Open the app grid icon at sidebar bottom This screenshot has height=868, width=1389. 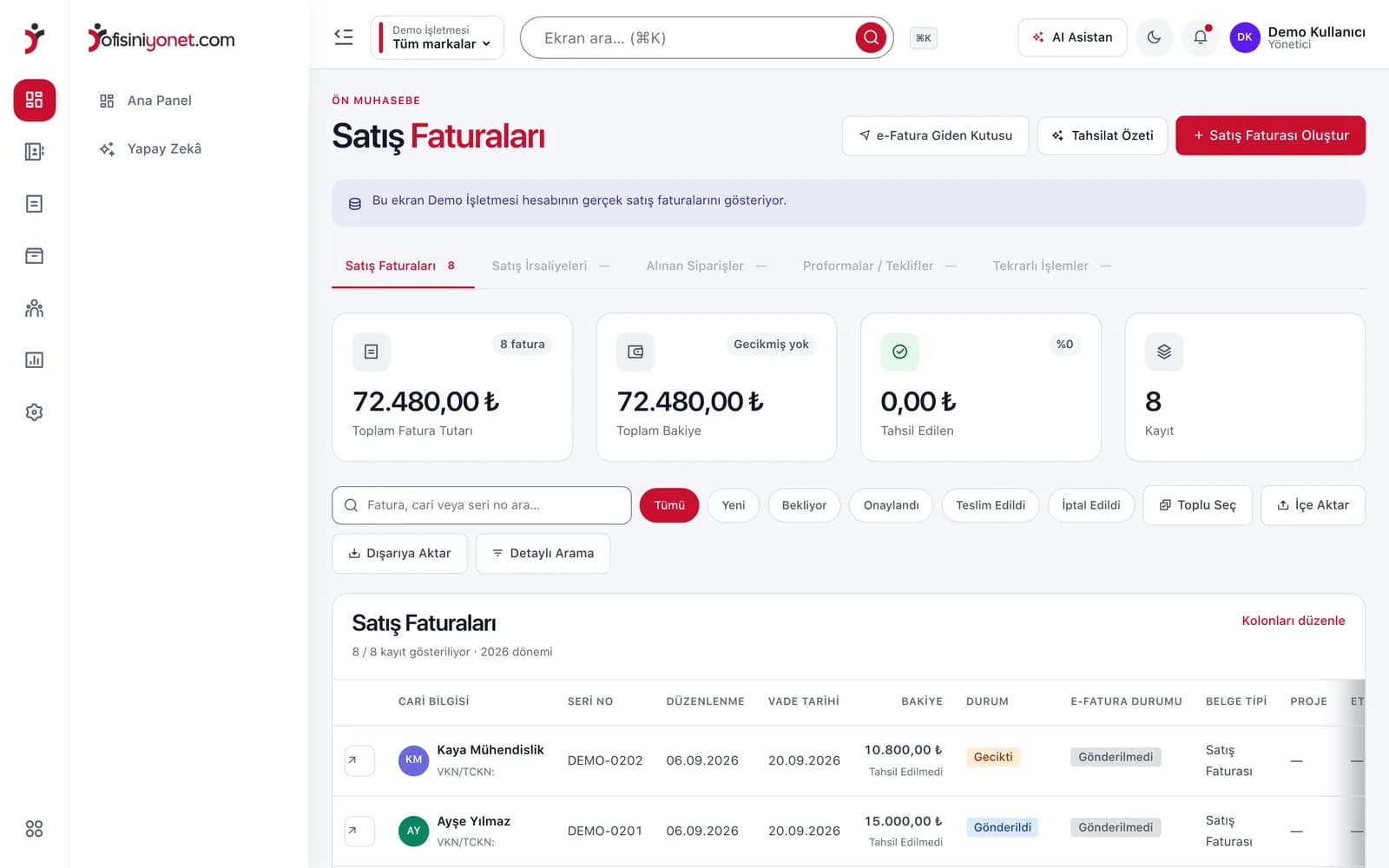34,829
